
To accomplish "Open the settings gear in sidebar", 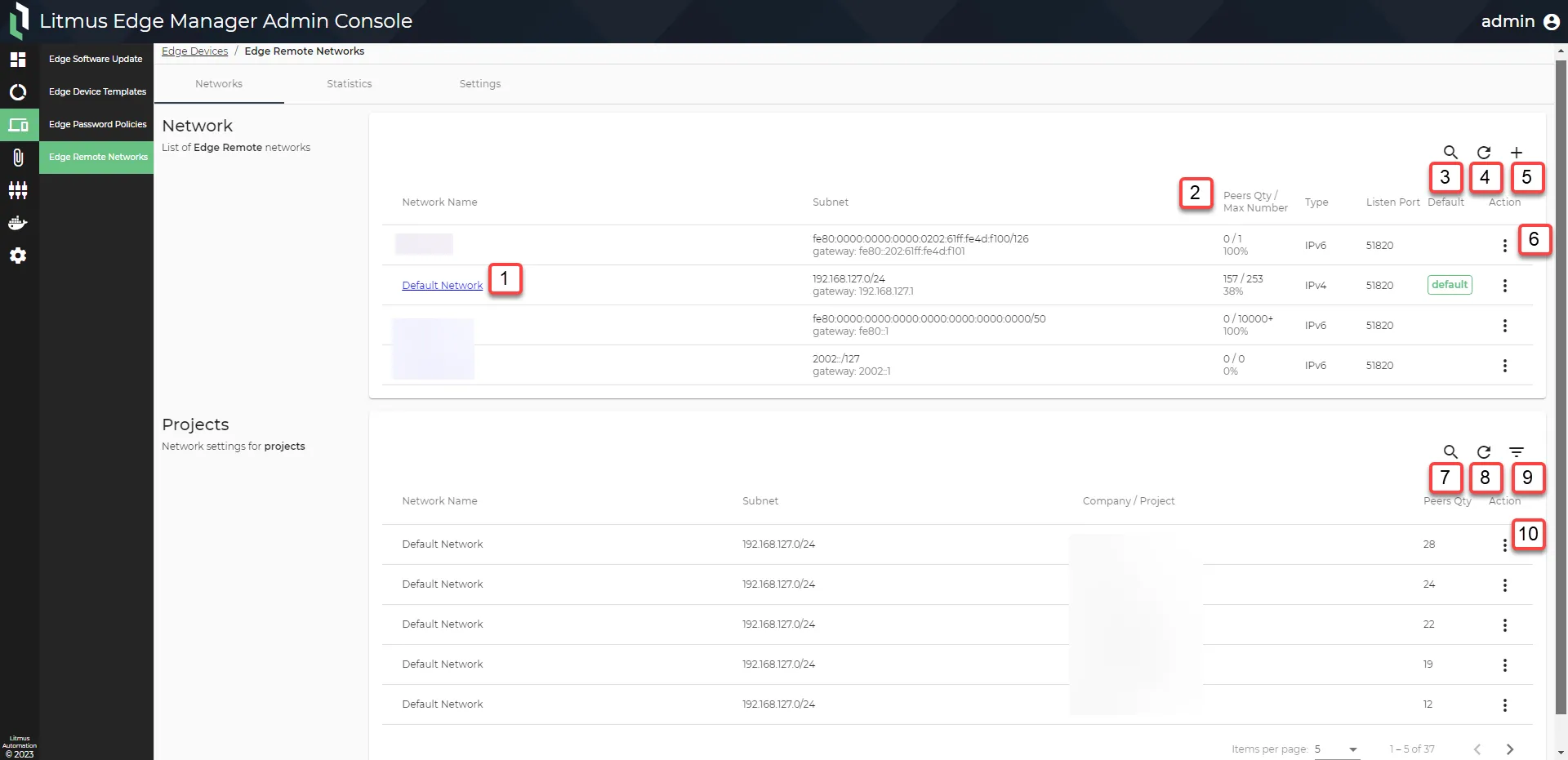I will [x=18, y=256].
